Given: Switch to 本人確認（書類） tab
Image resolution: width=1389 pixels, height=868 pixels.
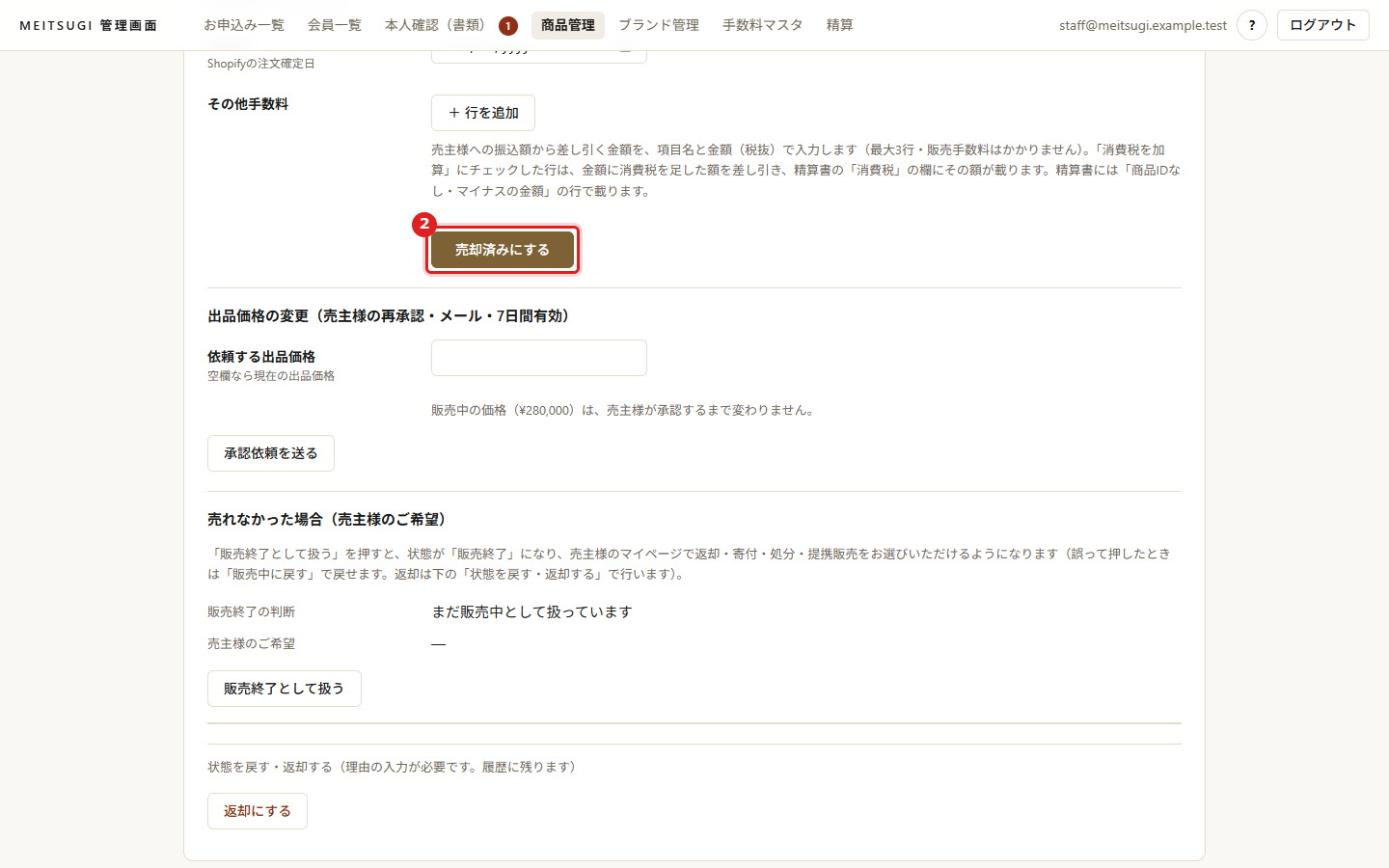Looking at the screenshot, I should coord(438,25).
